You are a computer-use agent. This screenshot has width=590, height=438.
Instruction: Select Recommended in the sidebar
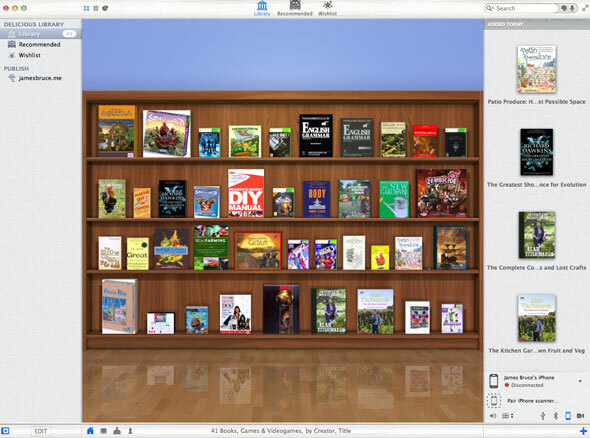41,44
